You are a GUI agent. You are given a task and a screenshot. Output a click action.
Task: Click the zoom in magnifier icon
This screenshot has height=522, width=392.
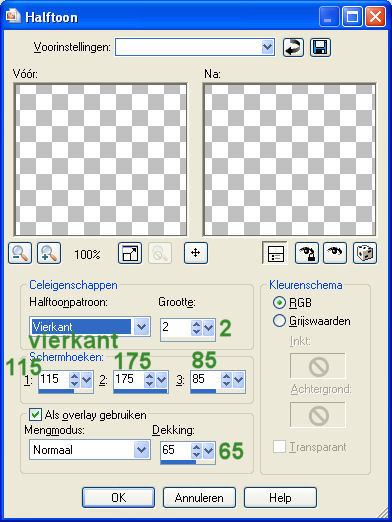[x=49, y=253]
